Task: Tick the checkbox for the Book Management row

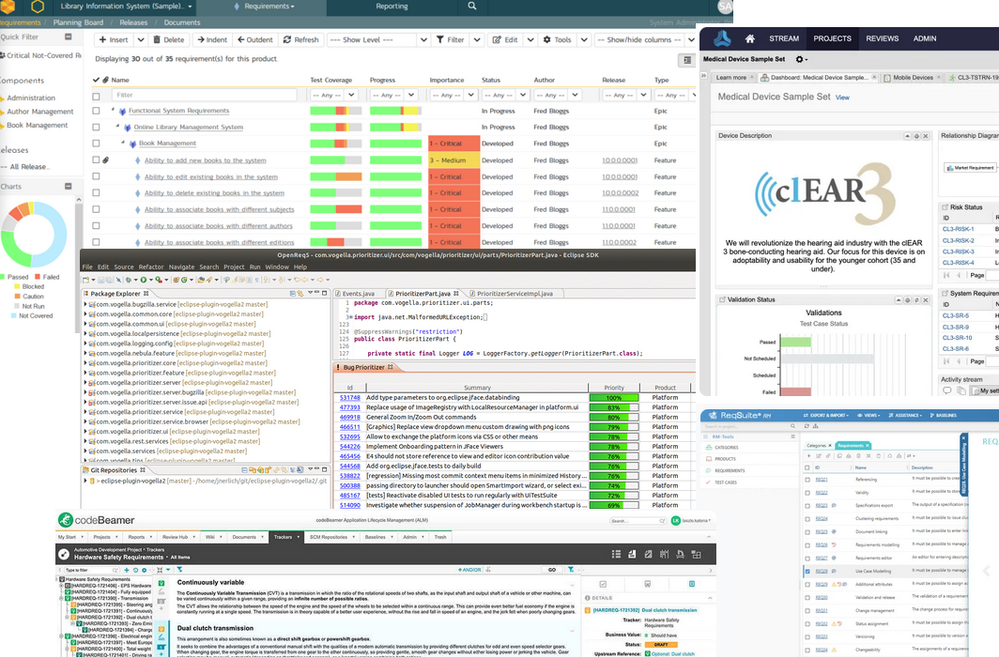Action: pos(96,143)
